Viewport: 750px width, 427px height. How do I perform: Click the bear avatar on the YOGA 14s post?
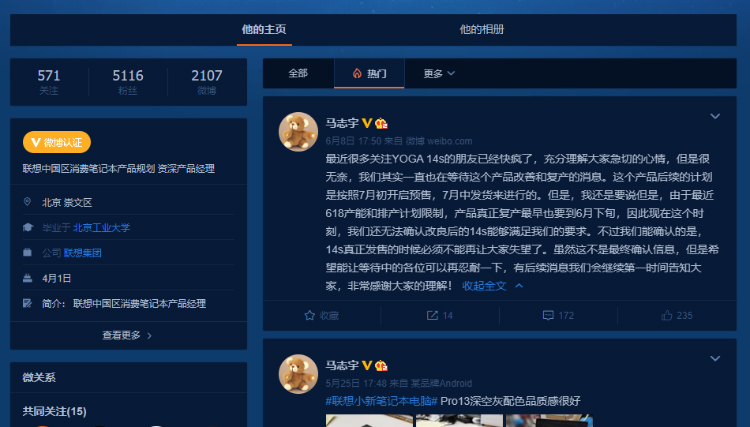[x=298, y=132]
